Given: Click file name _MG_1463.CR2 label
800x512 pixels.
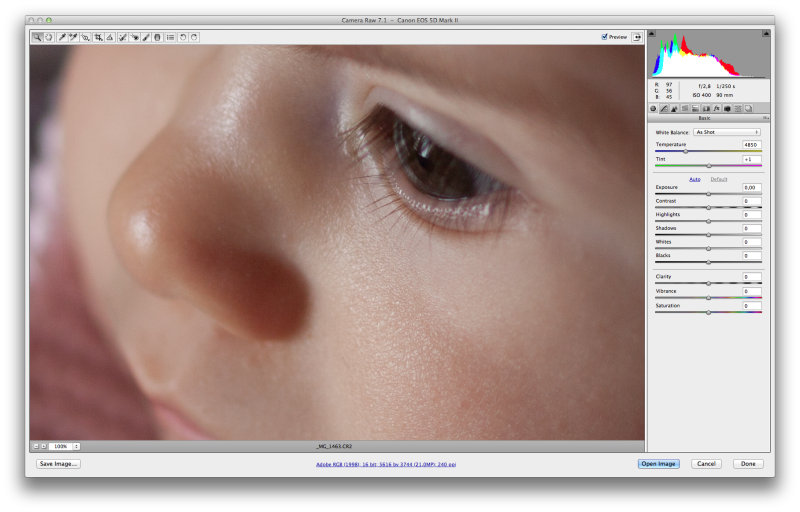Looking at the screenshot, I should pos(334,446).
